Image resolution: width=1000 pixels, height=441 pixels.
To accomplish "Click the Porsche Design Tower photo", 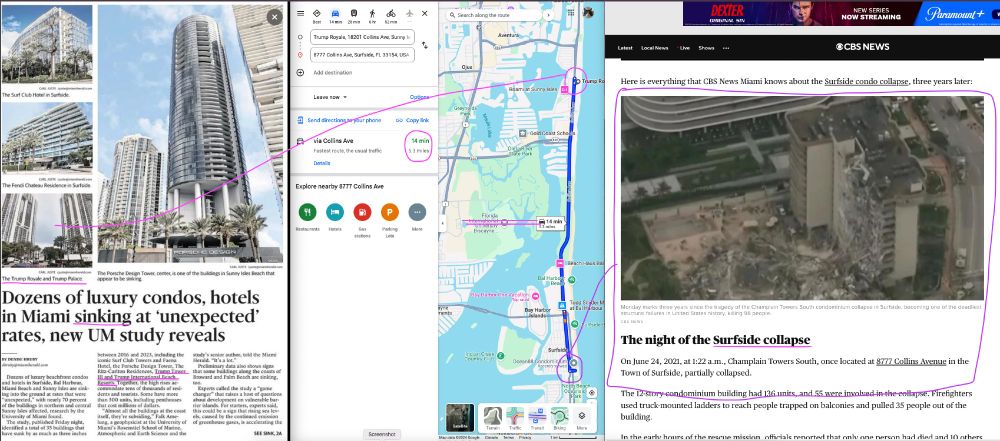I will click(191, 133).
